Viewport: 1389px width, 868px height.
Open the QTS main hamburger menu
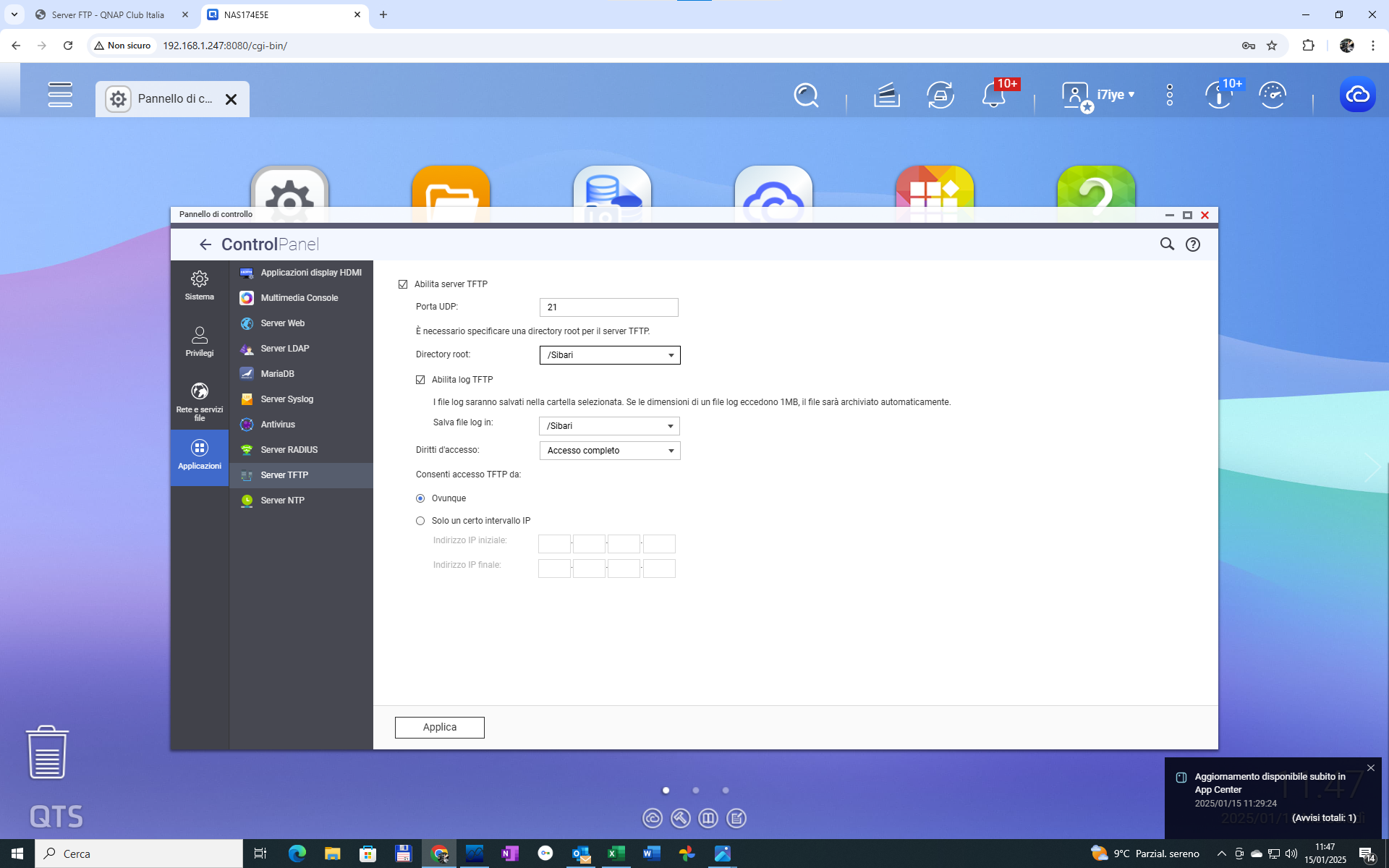(x=60, y=95)
